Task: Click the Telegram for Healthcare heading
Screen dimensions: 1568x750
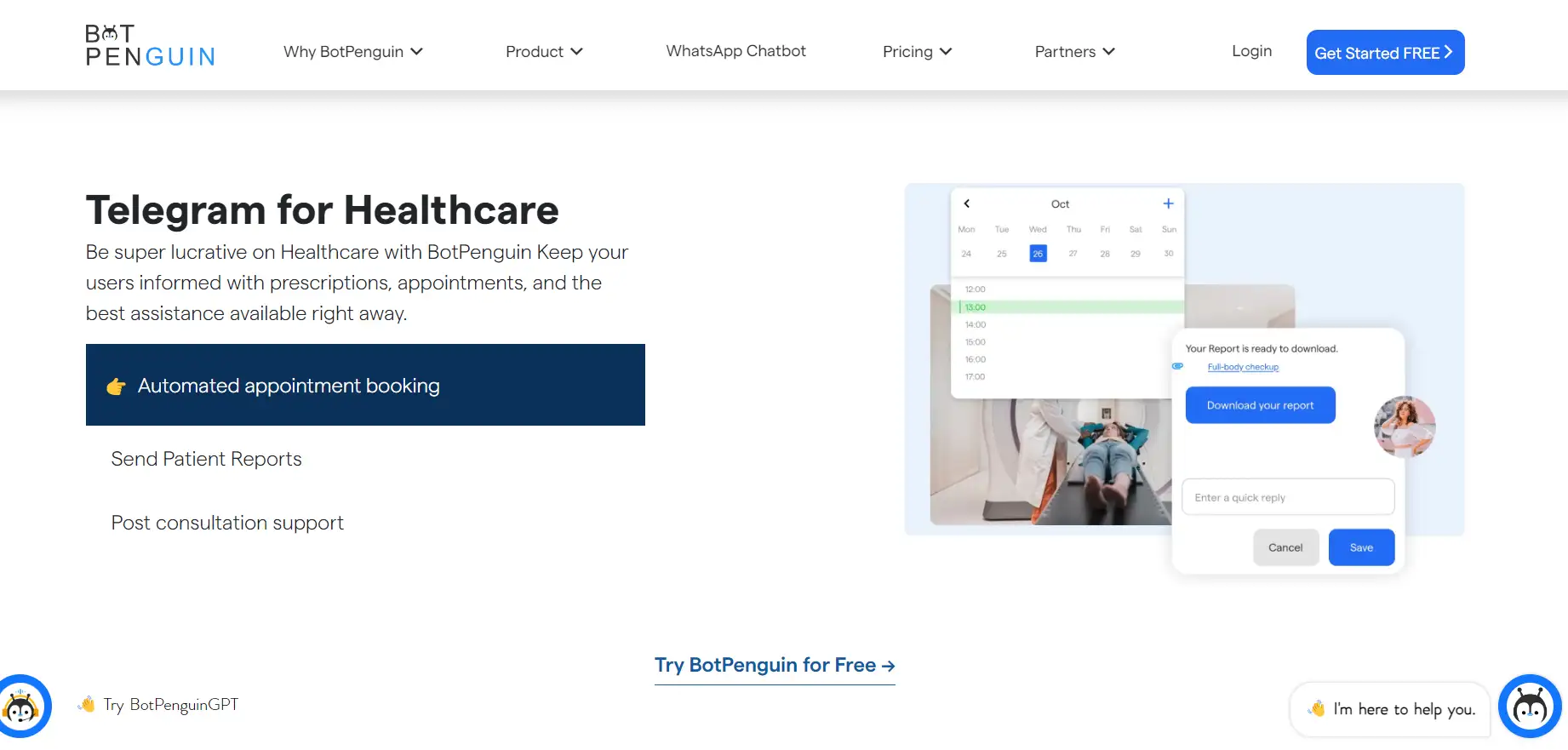Action: click(323, 210)
